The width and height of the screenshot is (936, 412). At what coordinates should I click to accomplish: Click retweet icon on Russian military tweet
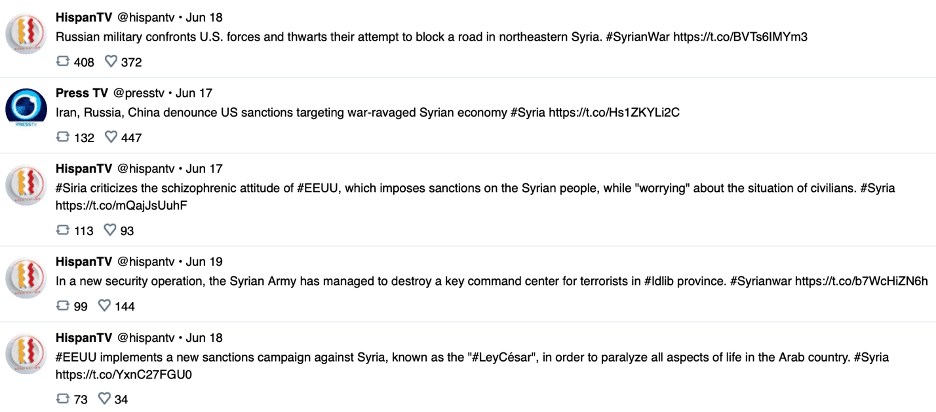[62, 61]
